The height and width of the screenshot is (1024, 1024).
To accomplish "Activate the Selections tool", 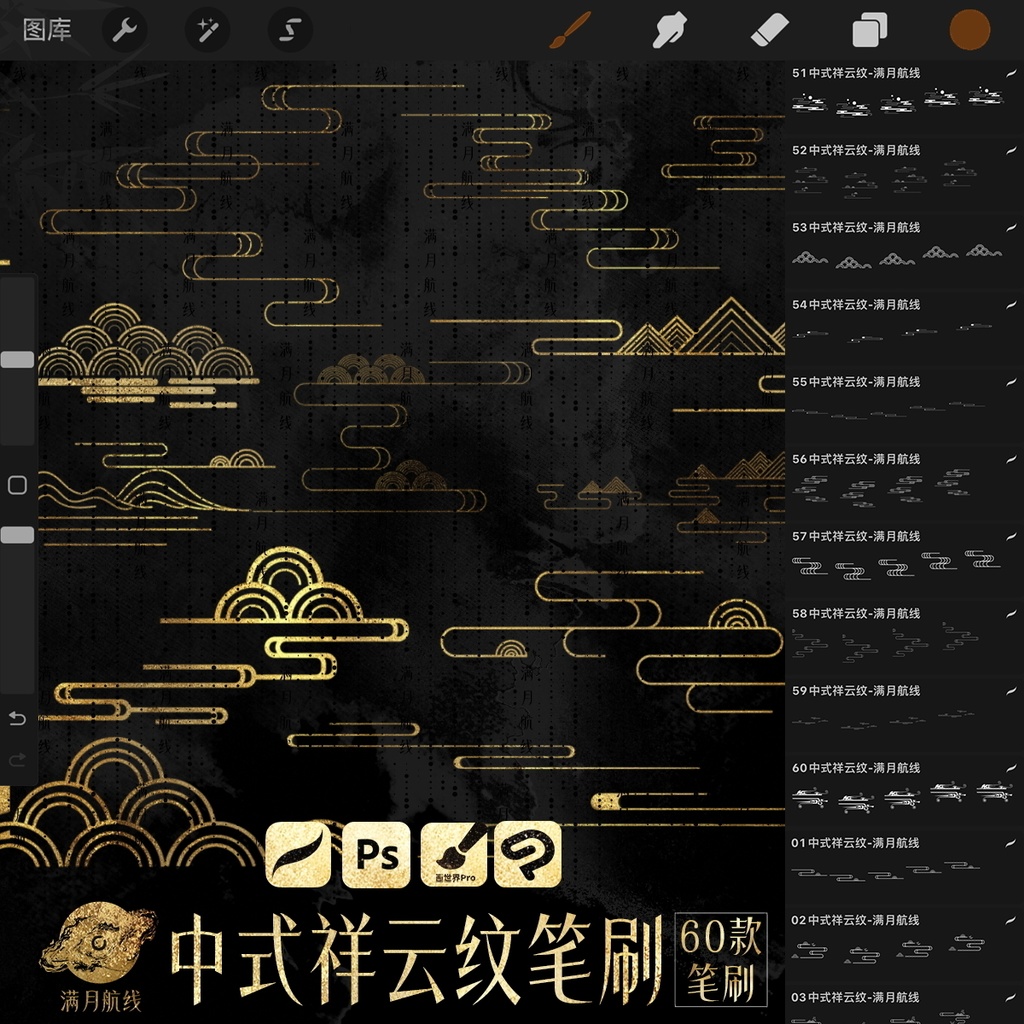I will click(x=288, y=29).
